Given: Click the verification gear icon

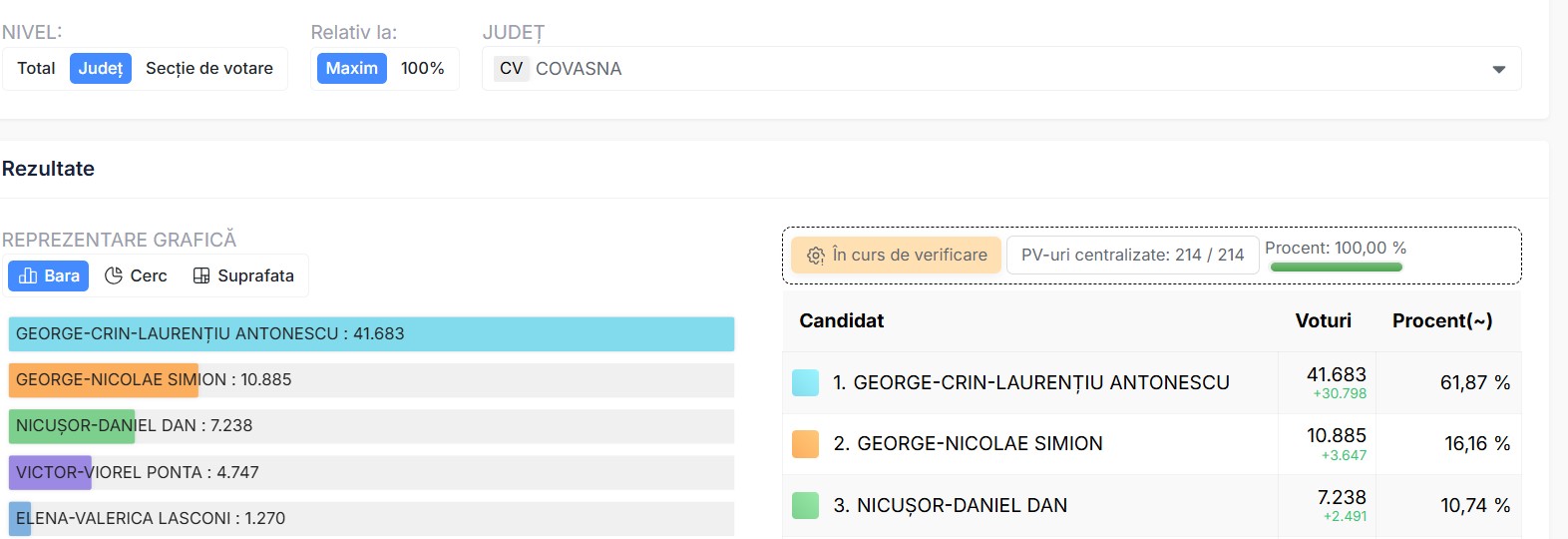Looking at the screenshot, I should point(816,256).
